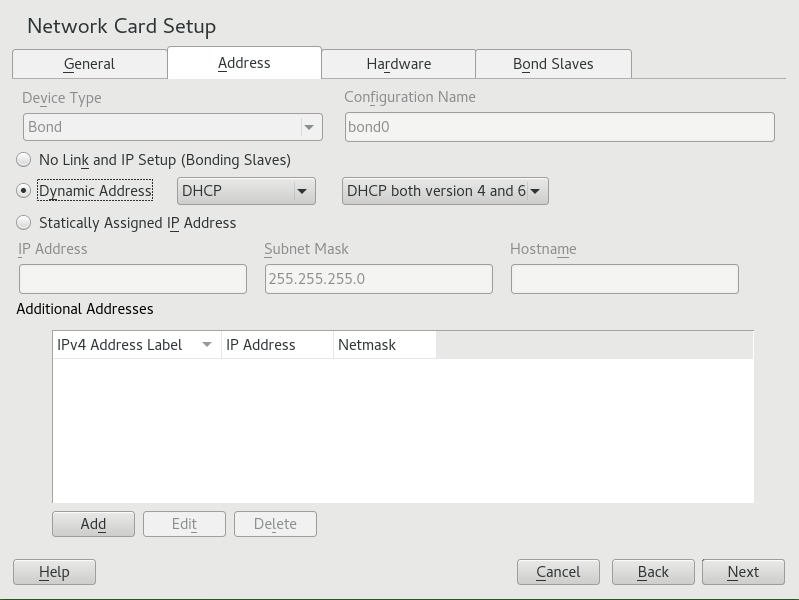Click the Add button for additional addresses
This screenshot has height=600, width=799.
point(93,524)
